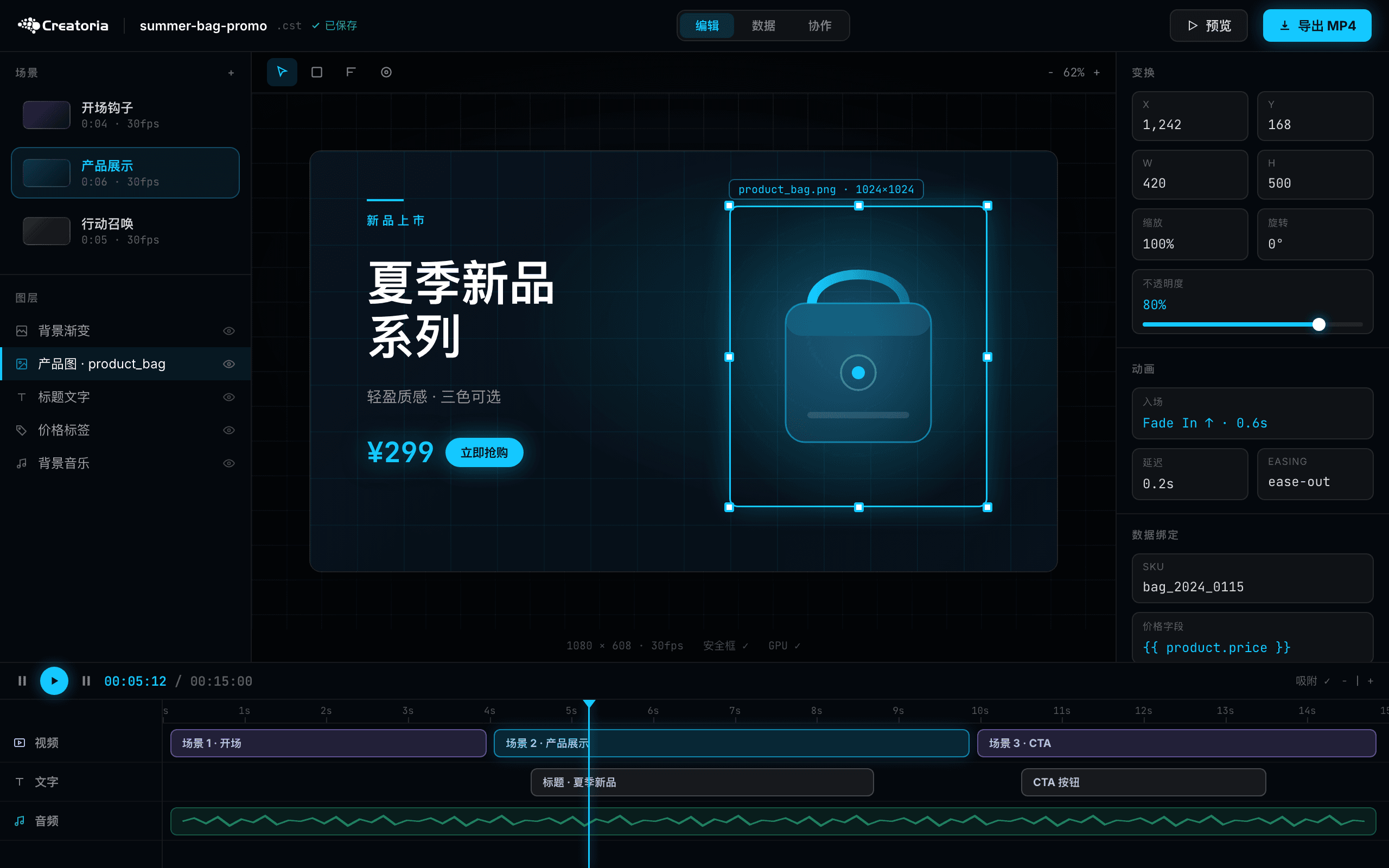Play the timeline with the round button
The image size is (1389, 868).
coord(54,681)
